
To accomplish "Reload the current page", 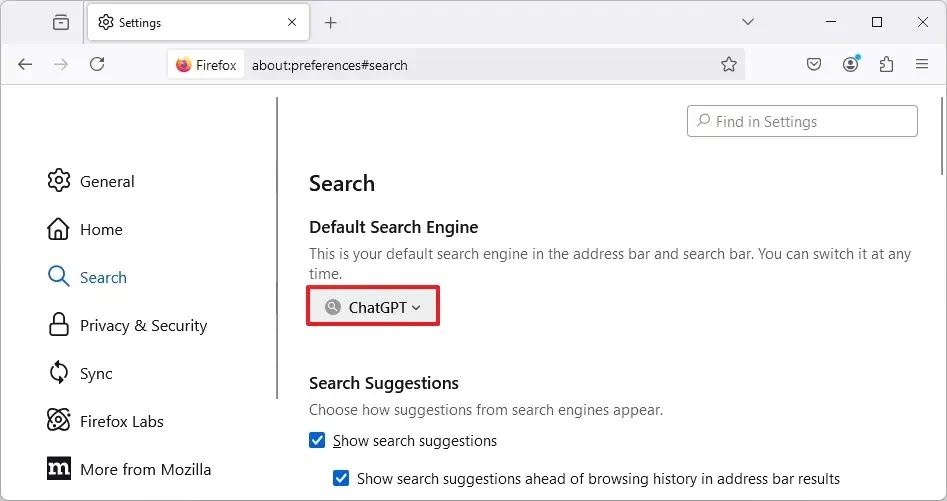I will tap(97, 64).
